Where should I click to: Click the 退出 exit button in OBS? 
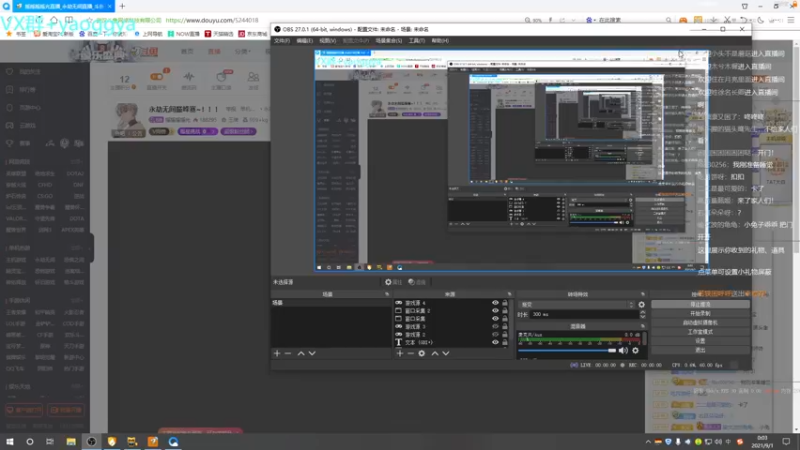tap(700, 350)
